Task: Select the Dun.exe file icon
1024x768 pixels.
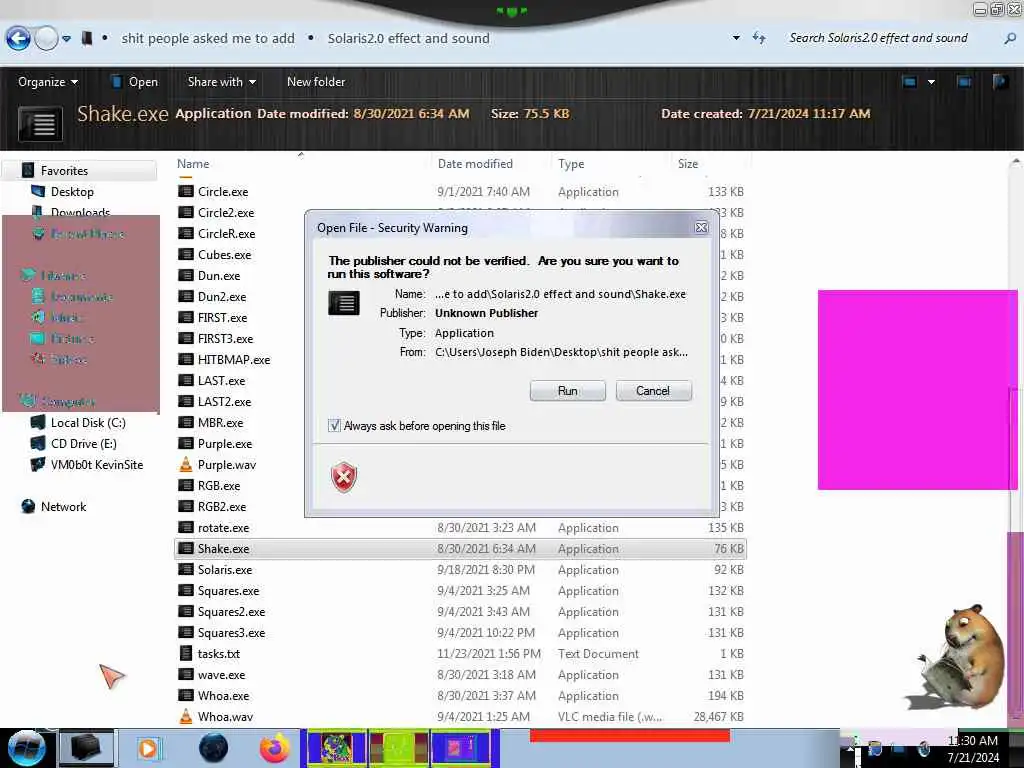Action: 185,276
